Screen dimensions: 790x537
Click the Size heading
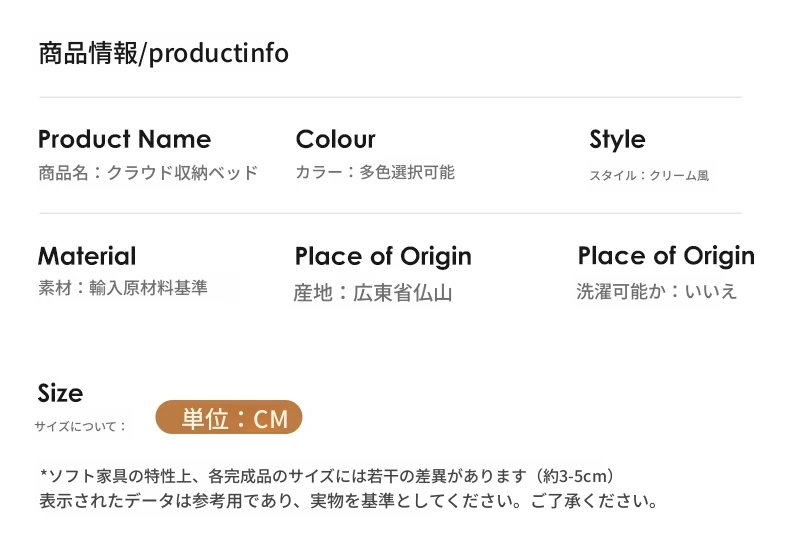60,393
